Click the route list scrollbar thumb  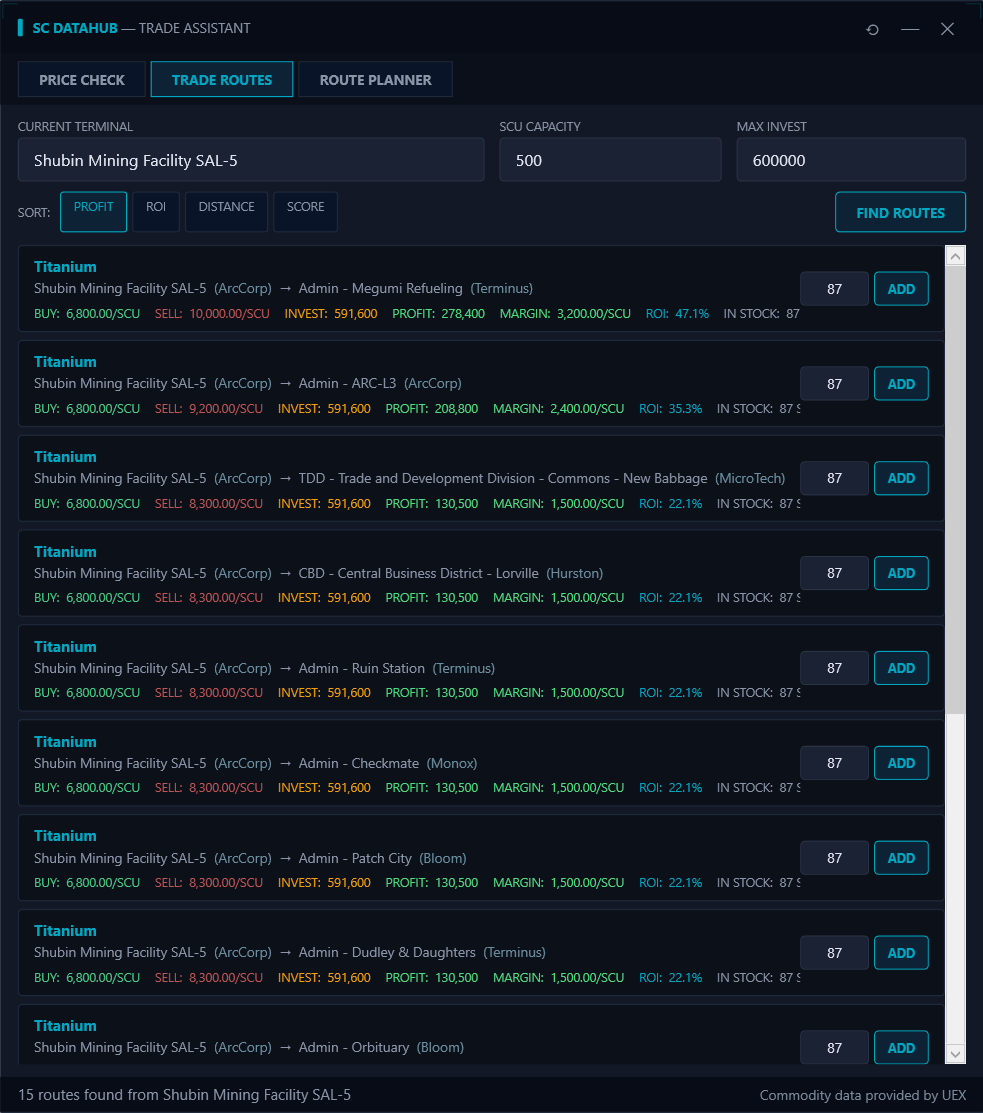(x=955, y=490)
